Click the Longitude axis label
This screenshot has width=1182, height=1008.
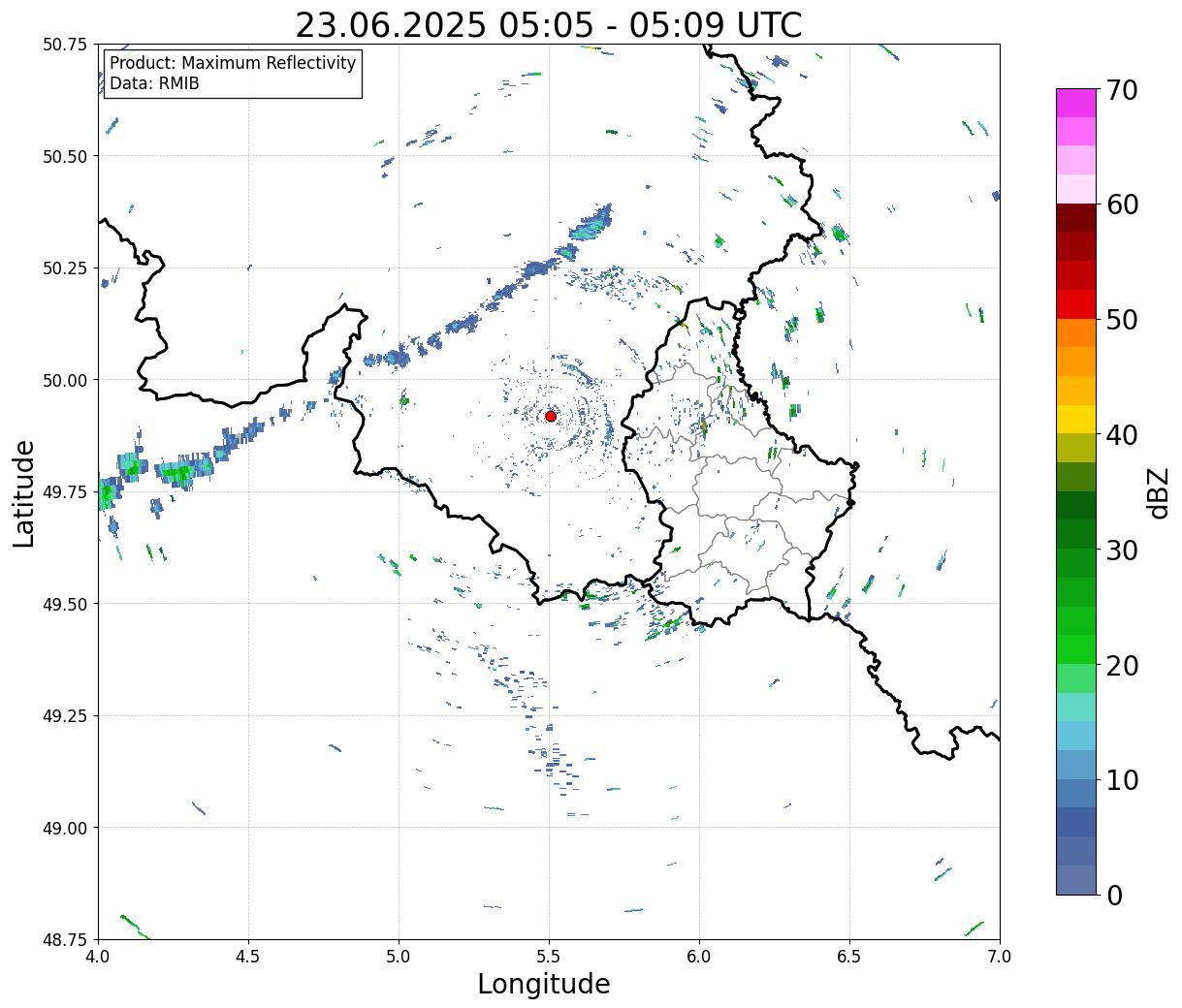tap(544, 984)
